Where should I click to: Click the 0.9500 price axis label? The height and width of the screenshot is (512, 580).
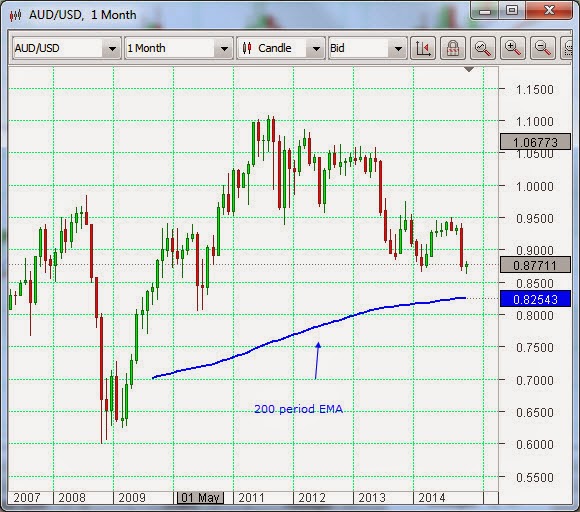point(535,218)
